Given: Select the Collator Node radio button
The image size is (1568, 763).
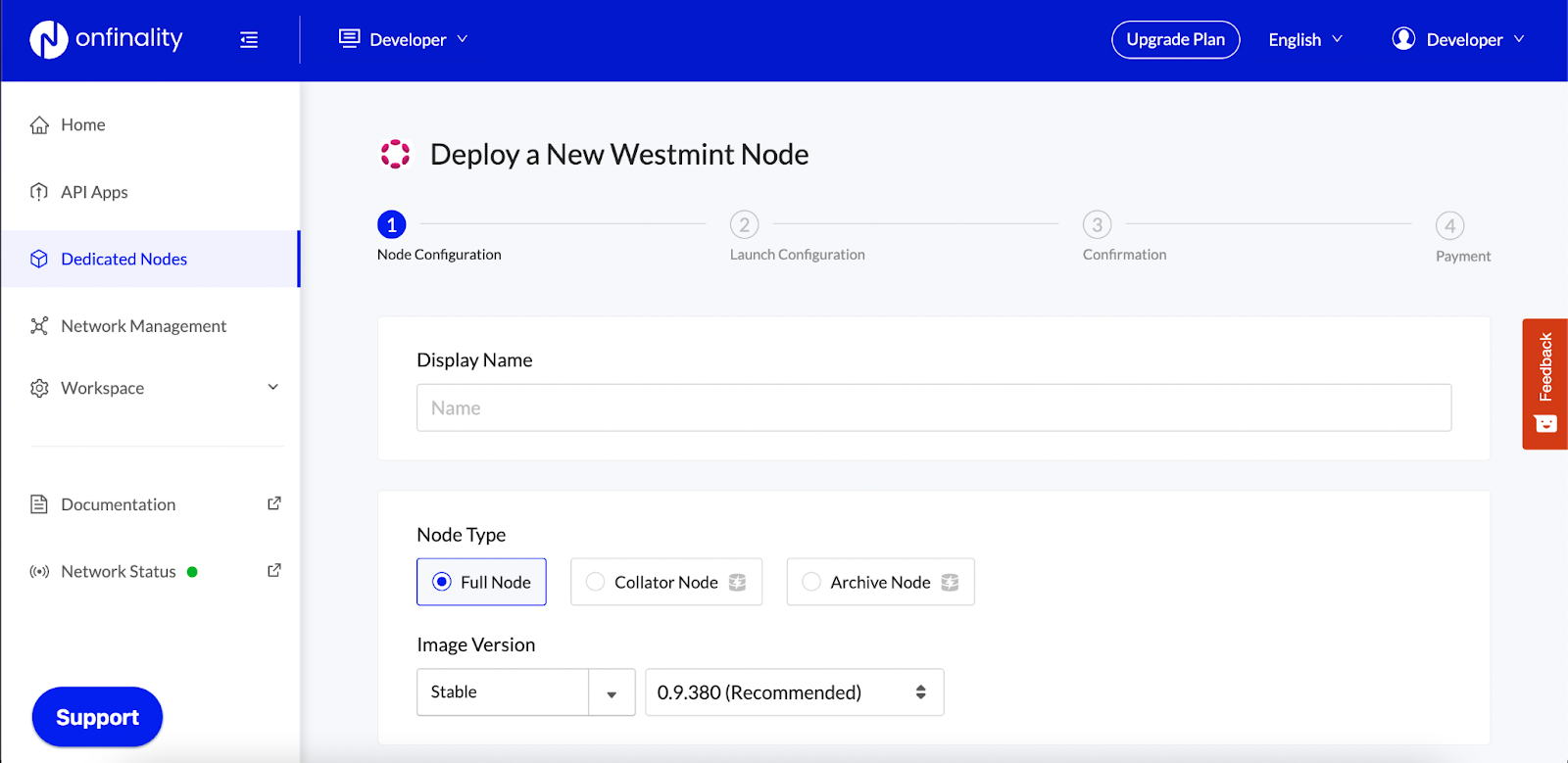Looking at the screenshot, I should pyautogui.click(x=595, y=582).
